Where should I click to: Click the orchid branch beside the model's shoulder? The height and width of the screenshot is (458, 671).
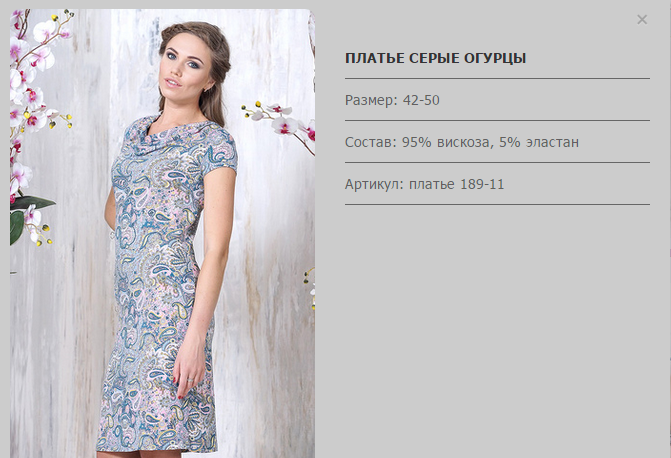tap(279, 122)
